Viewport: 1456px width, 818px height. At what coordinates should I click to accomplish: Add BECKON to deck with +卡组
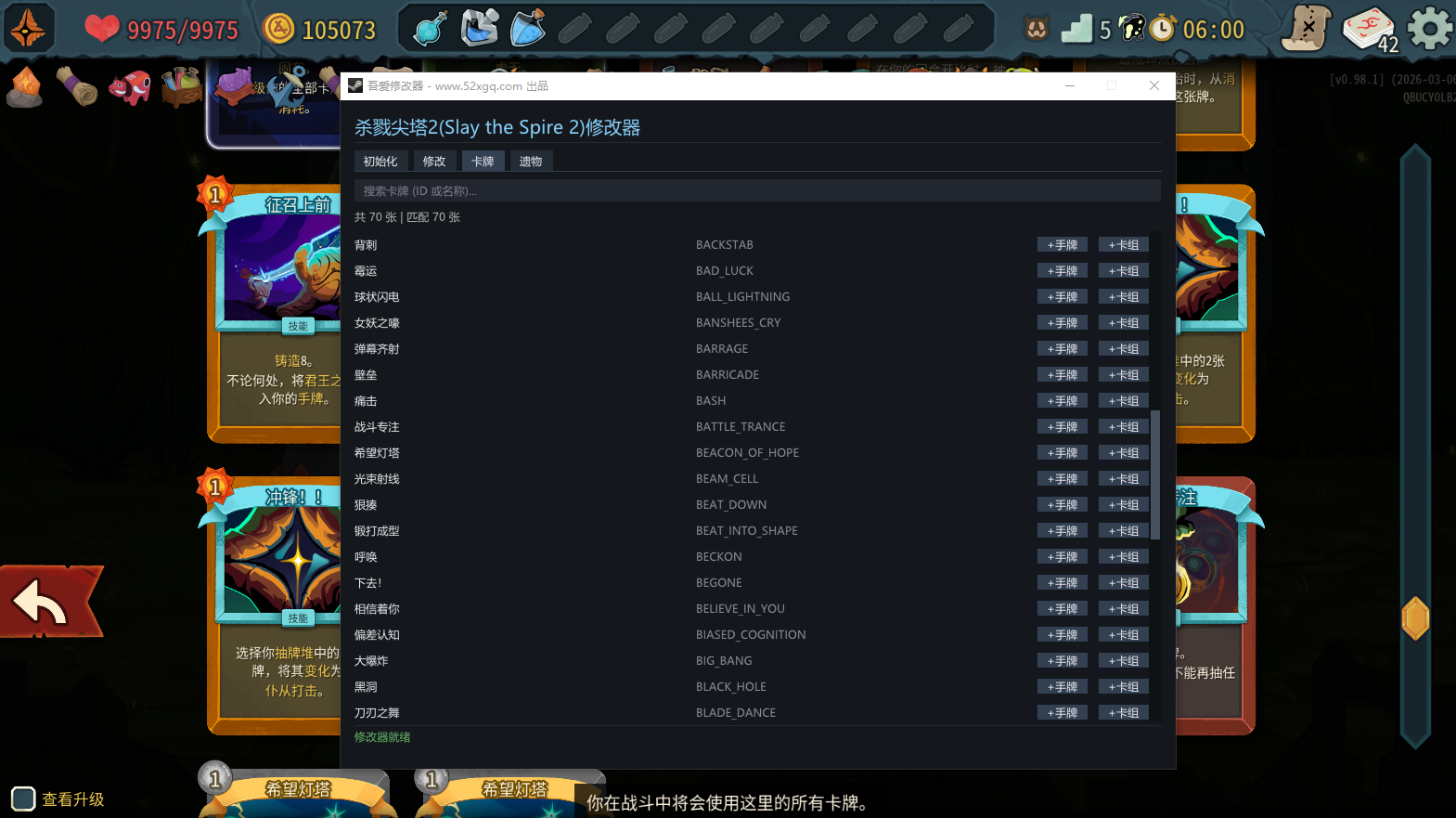[x=1124, y=557]
